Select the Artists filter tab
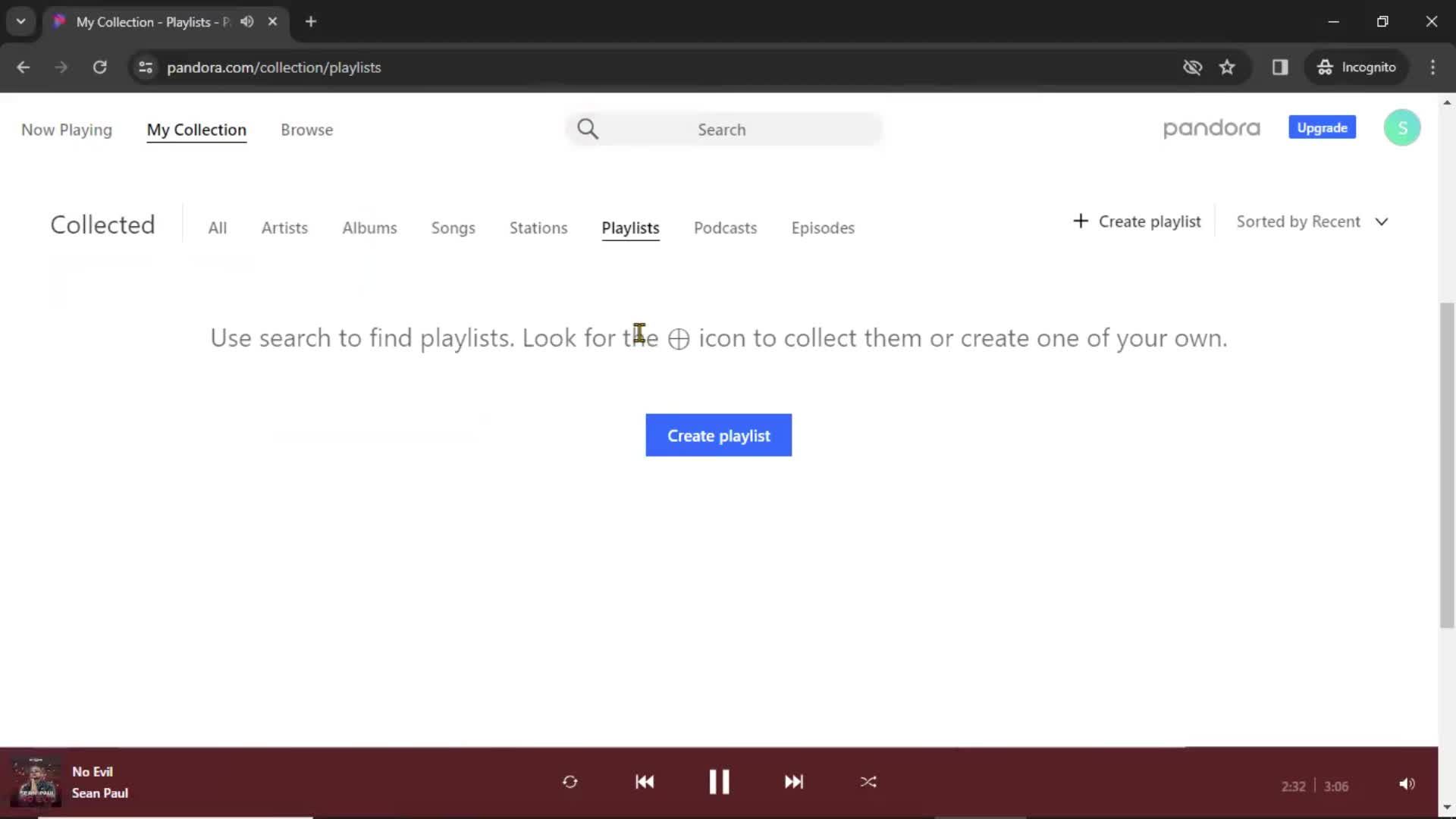This screenshot has height=819, width=1456. coord(284,228)
